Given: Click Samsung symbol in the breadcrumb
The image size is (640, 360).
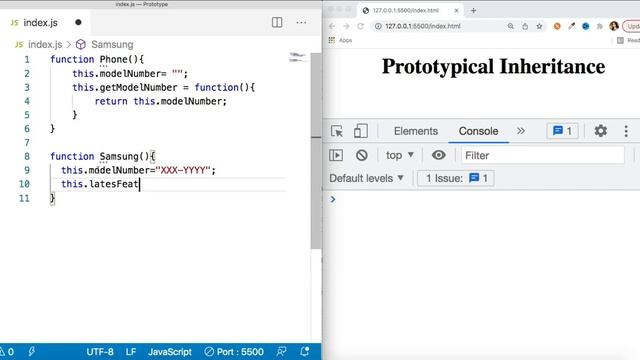Looking at the screenshot, I should pos(112,44).
